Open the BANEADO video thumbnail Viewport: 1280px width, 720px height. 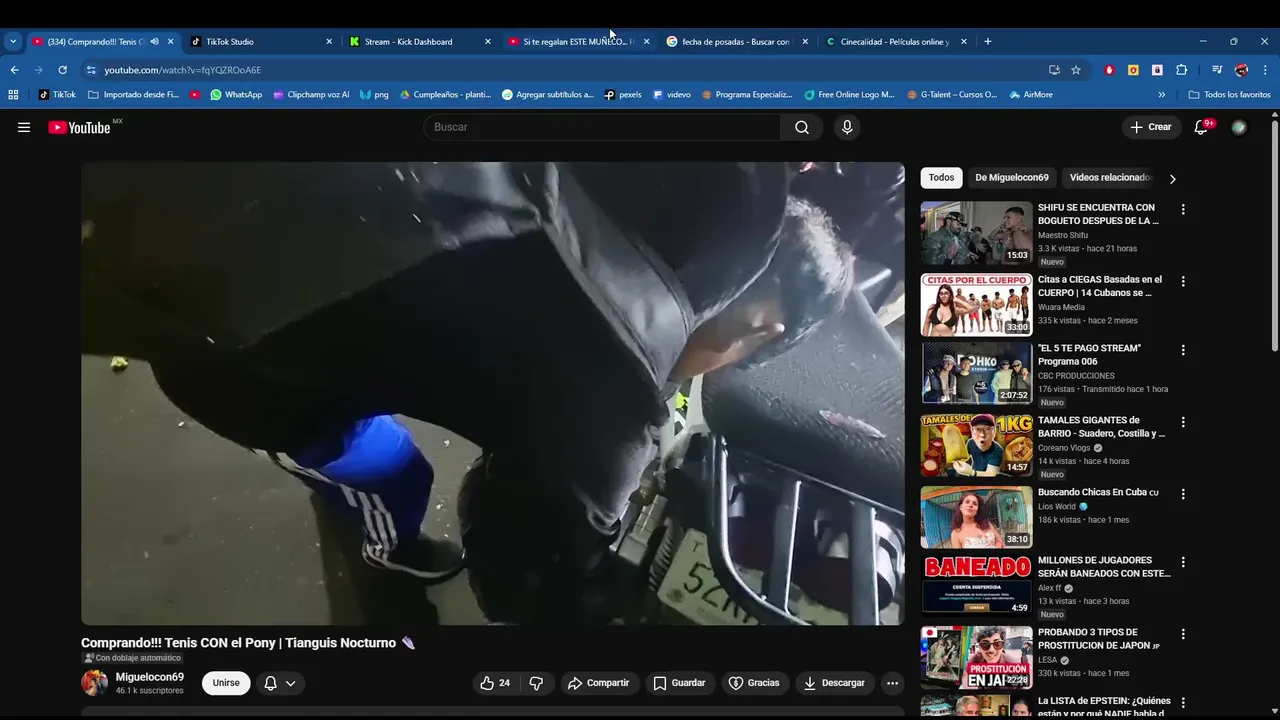click(976, 585)
